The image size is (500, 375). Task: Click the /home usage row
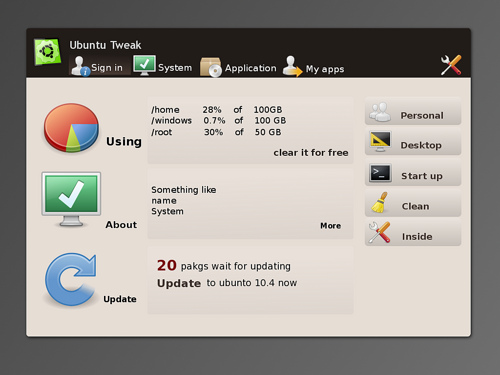point(217,110)
